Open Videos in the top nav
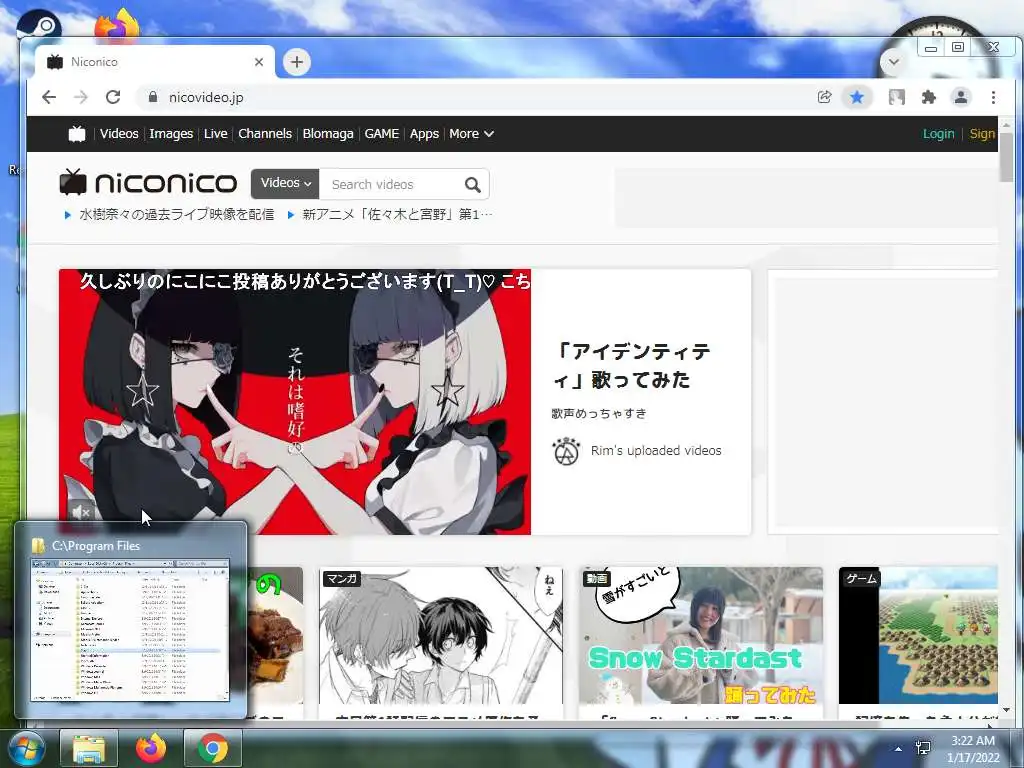Image resolution: width=1024 pixels, height=768 pixels. (x=119, y=134)
